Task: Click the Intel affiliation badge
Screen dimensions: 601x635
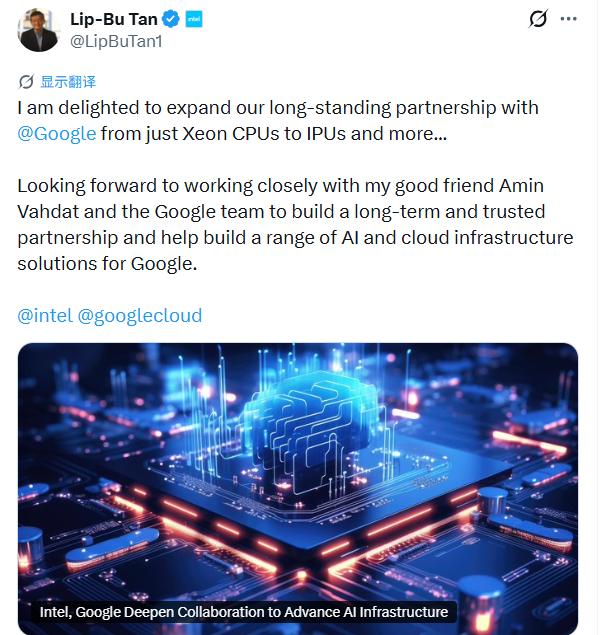Action: [x=194, y=20]
